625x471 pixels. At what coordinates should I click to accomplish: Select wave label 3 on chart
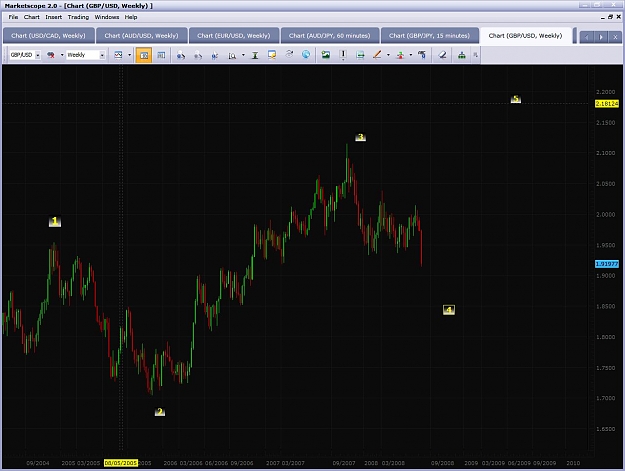(360, 137)
